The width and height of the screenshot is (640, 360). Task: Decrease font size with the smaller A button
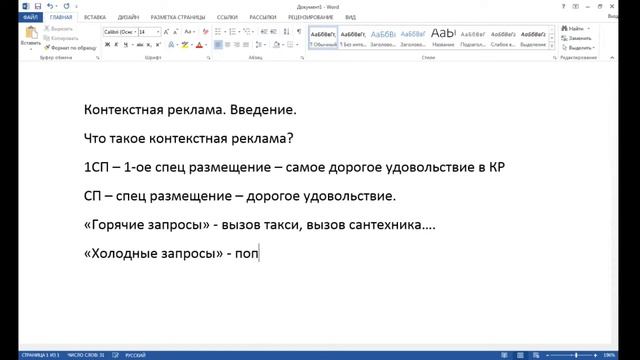click(176, 32)
